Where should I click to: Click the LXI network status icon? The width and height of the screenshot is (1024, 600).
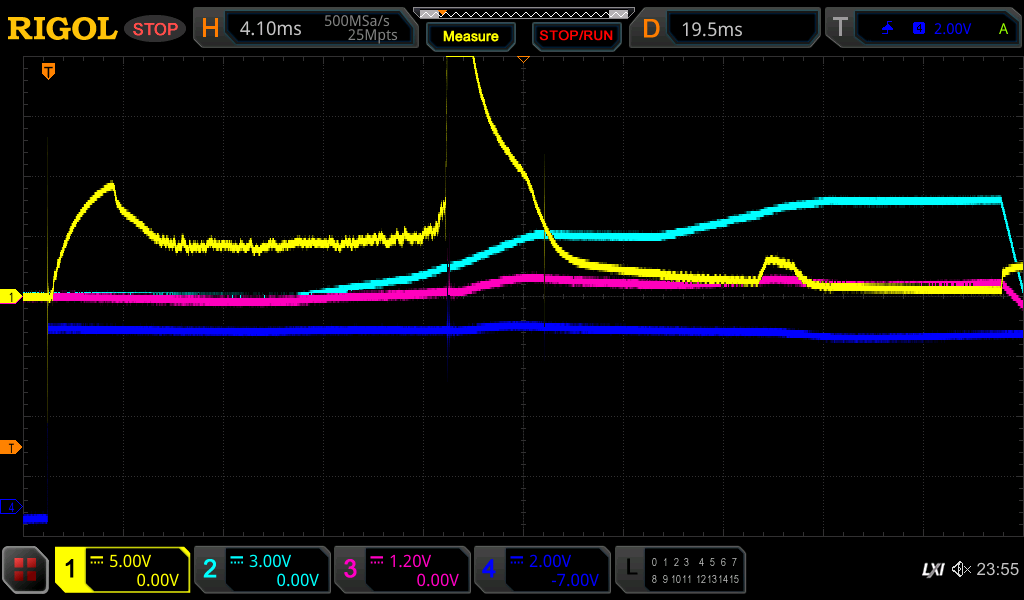point(932,570)
